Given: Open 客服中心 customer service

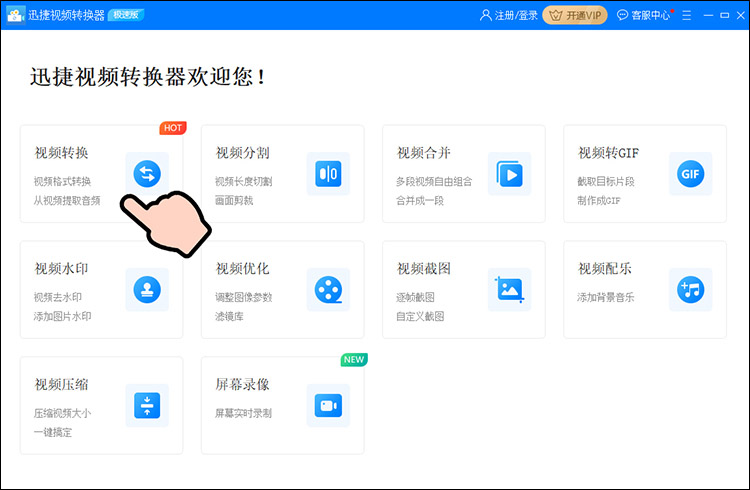Looking at the screenshot, I should (644, 15).
